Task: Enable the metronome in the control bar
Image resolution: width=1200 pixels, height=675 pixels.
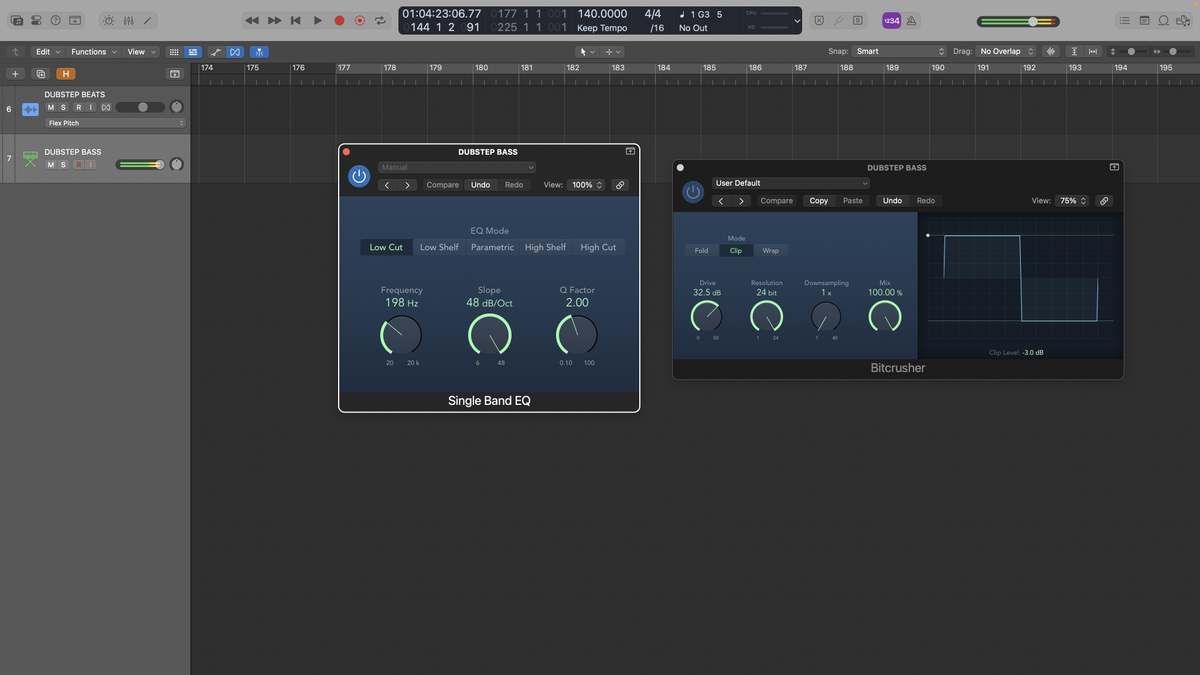Action: [x=911, y=20]
